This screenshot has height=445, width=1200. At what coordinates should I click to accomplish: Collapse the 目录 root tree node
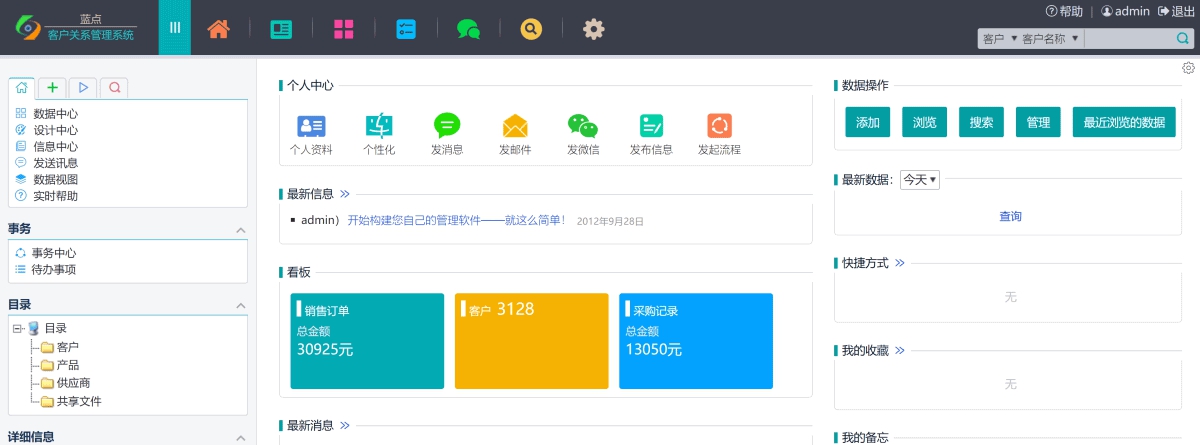point(18,328)
